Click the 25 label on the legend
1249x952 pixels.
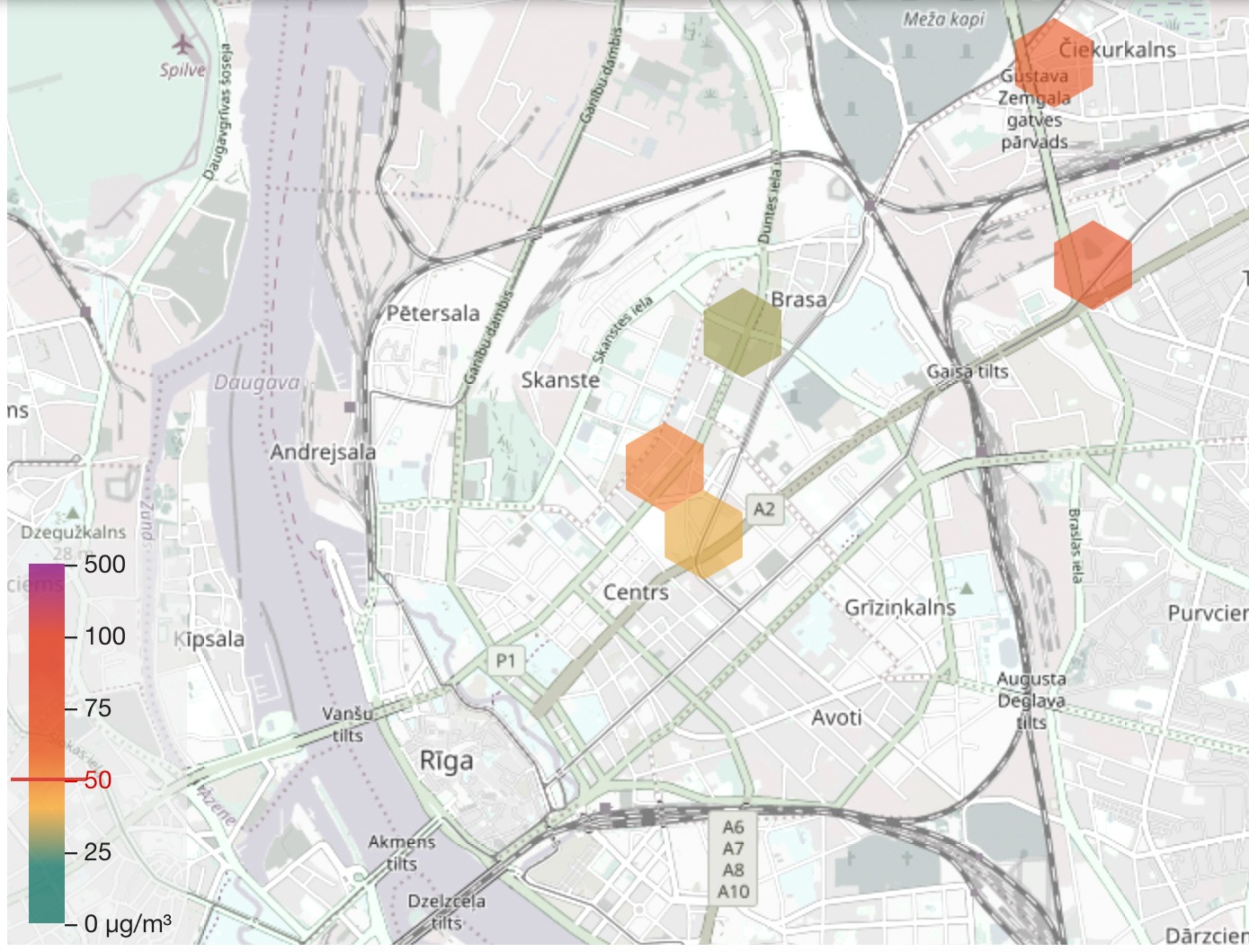point(98,851)
